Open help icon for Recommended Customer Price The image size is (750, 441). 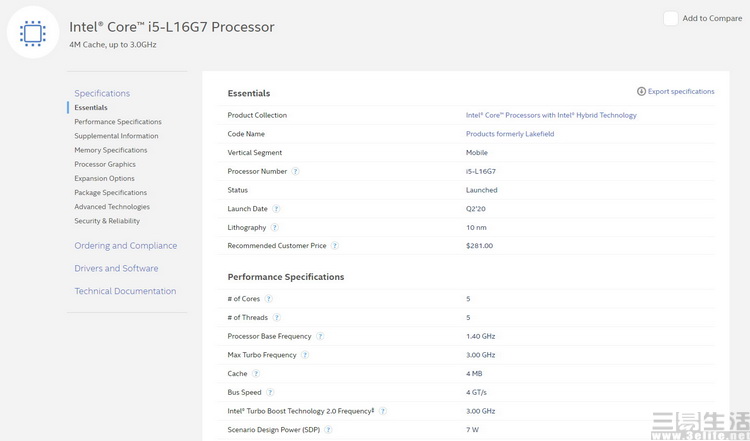tap(335, 246)
